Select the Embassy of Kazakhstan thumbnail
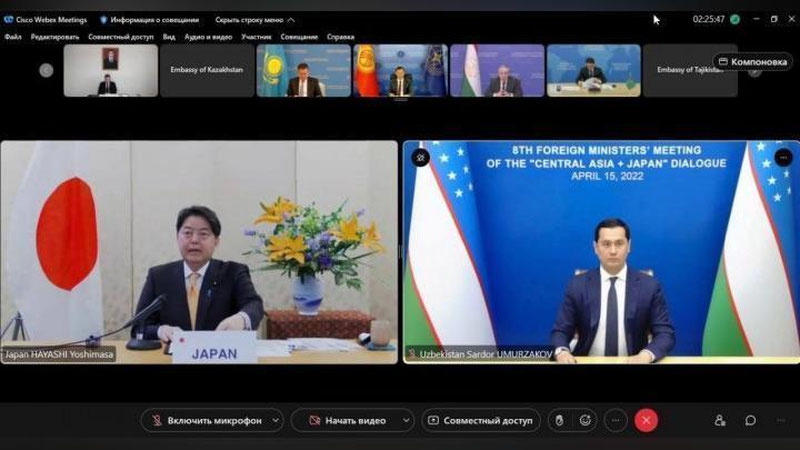This screenshot has height=450, width=800. pyautogui.click(x=207, y=70)
